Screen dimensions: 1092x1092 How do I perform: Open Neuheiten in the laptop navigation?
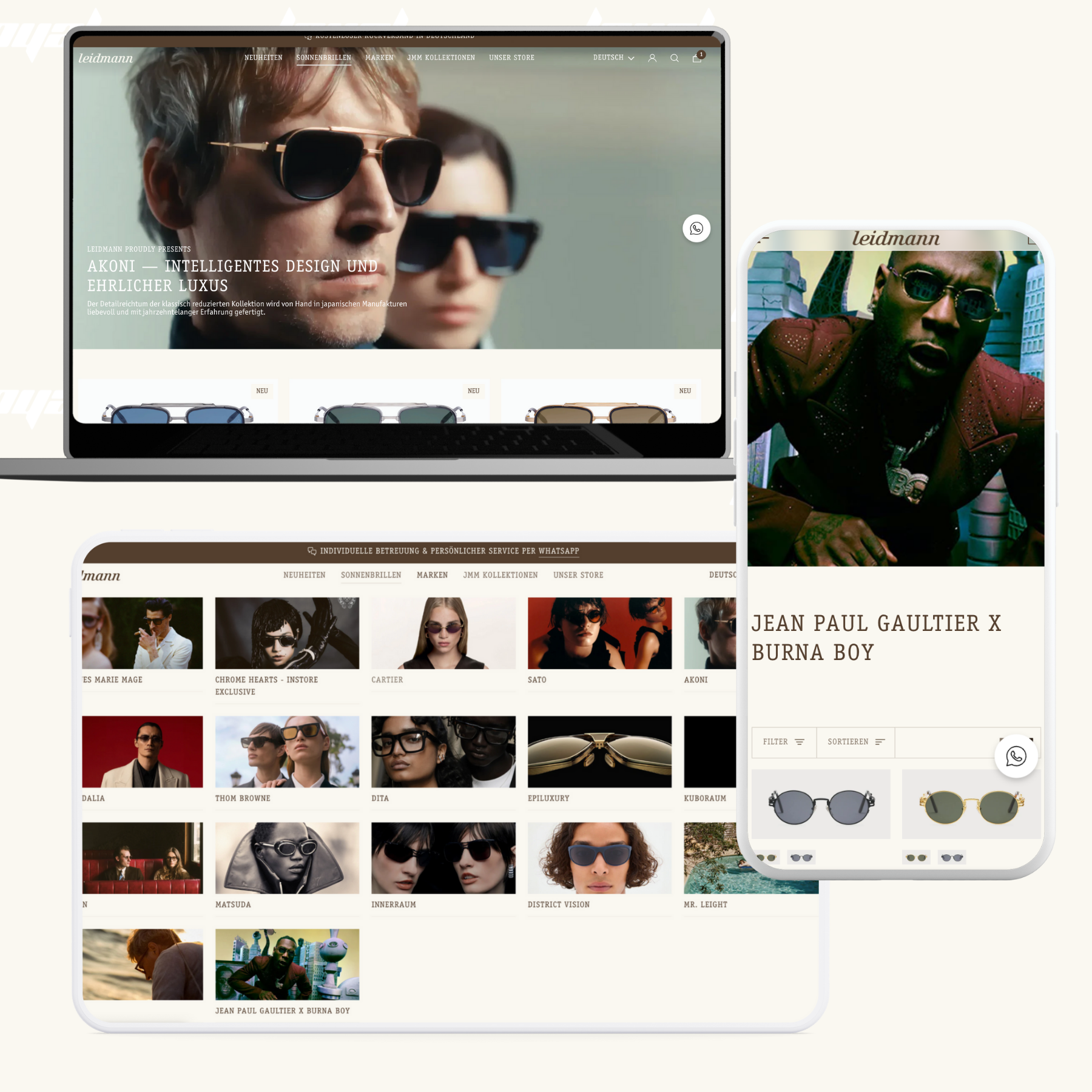pyautogui.click(x=263, y=58)
